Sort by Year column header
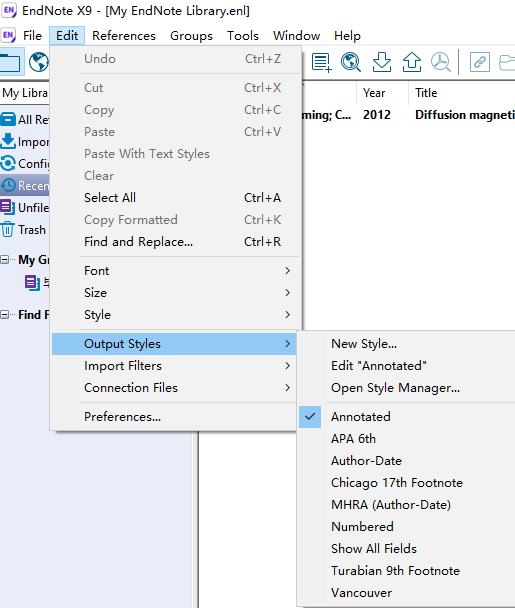The height and width of the screenshot is (608, 515). 382,93
